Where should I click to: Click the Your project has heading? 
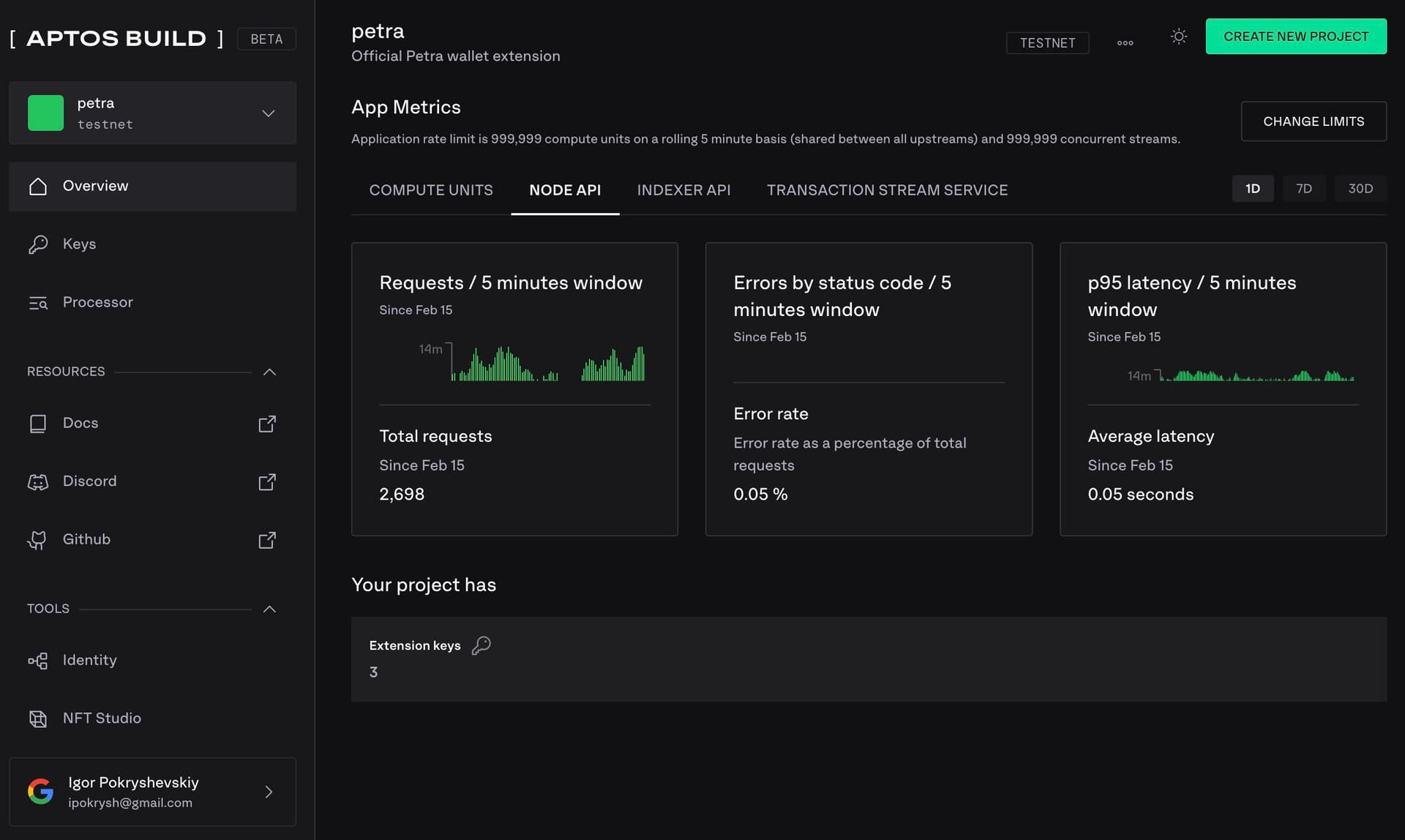424,585
